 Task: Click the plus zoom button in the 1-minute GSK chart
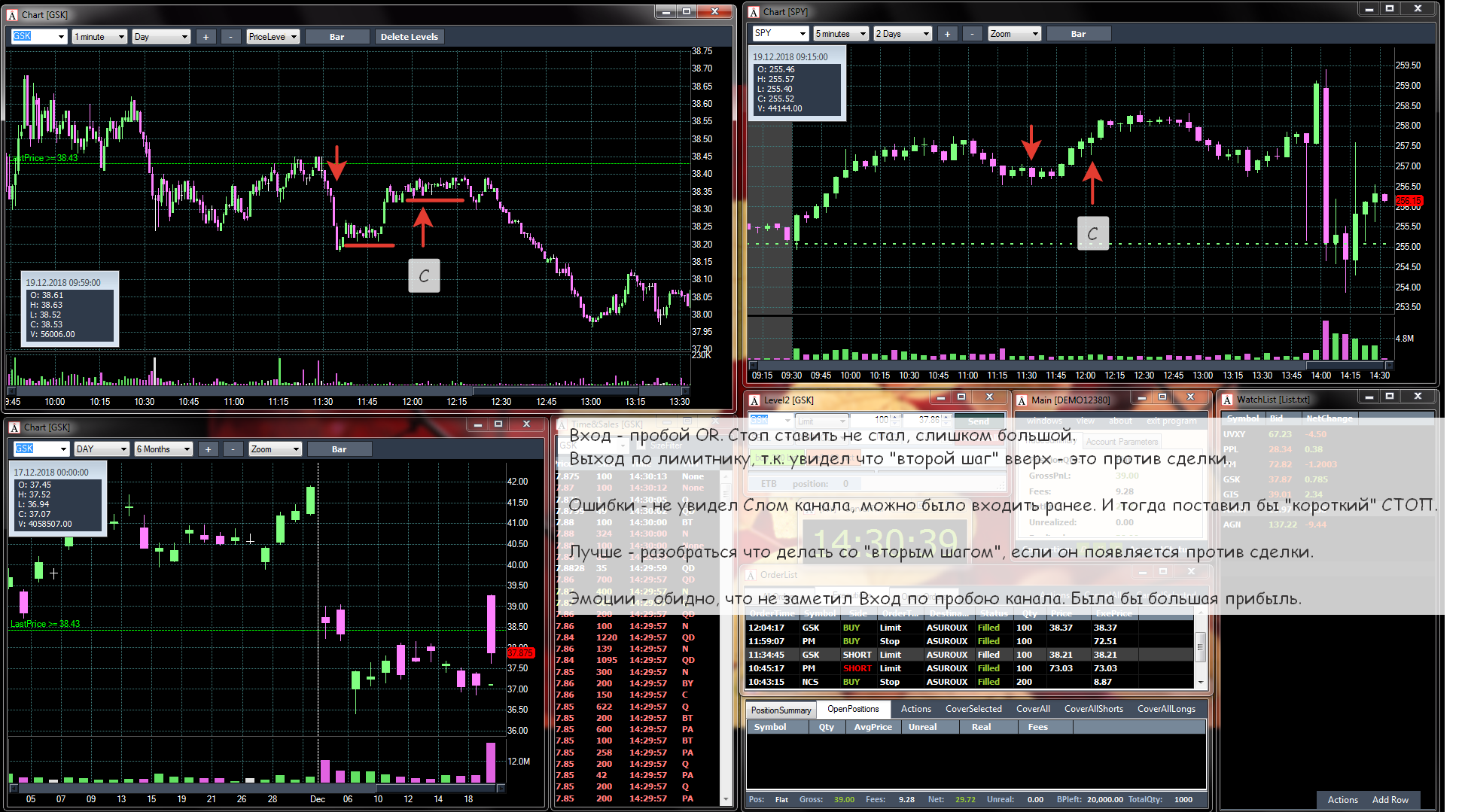(x=206, y=37)
